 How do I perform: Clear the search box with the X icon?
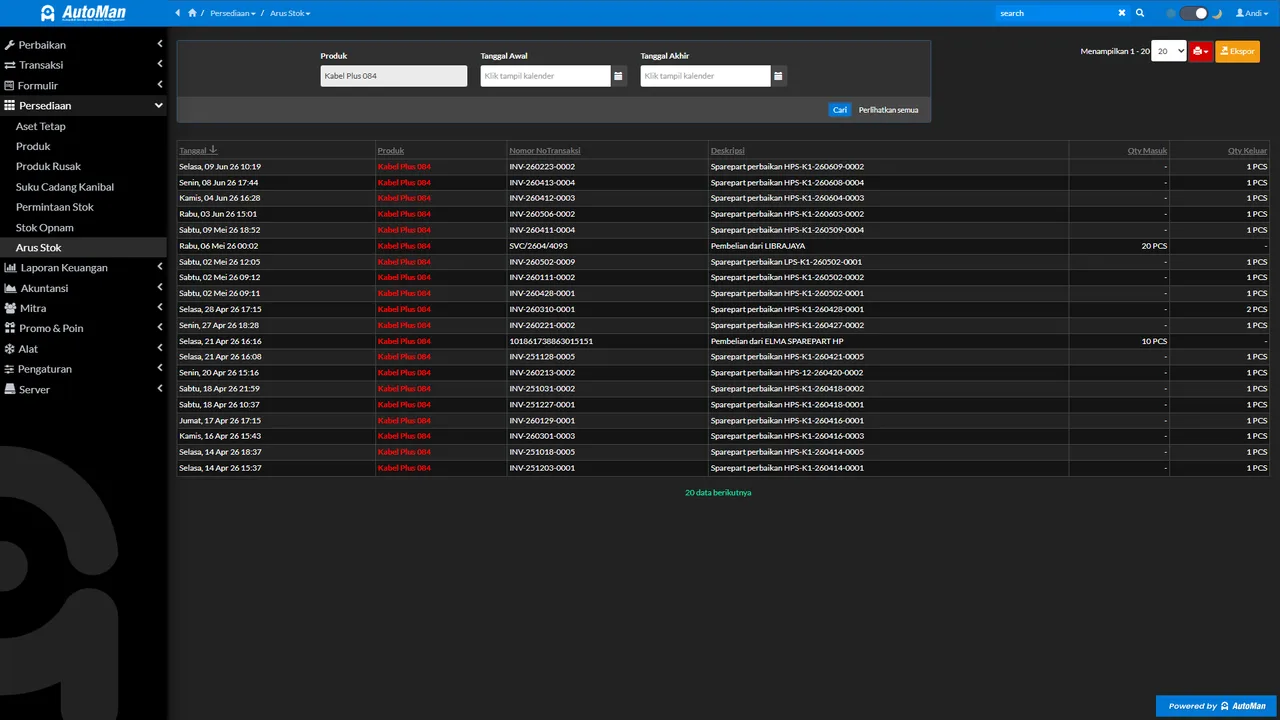click(1122, 13)
